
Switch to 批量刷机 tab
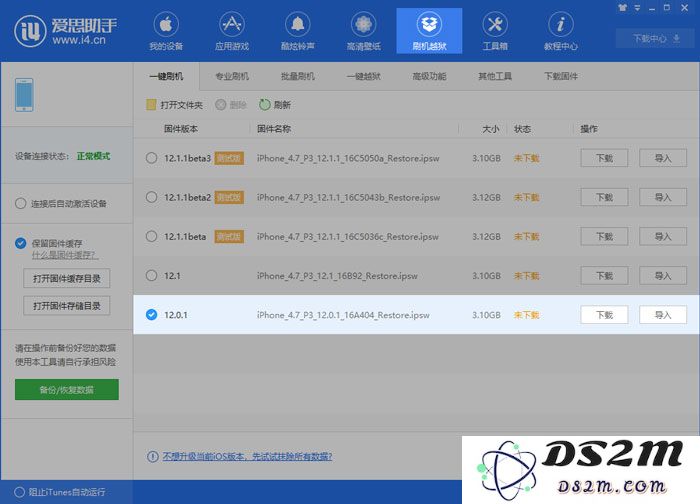point(297,76)
